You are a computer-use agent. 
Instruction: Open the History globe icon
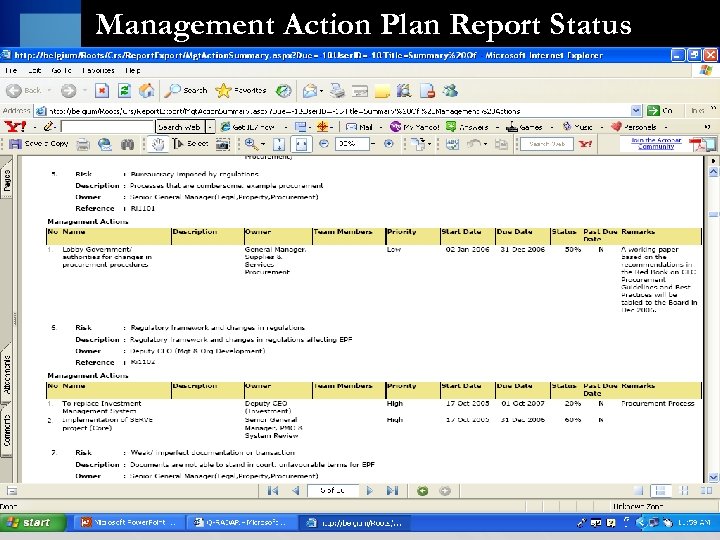pos(283,90)
